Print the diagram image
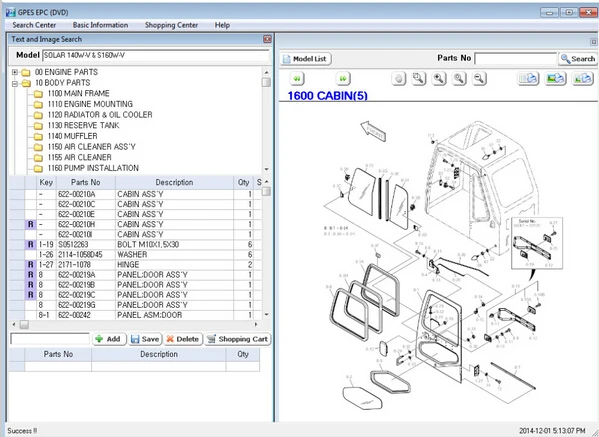The width and height of the screenshot is (599, 437). click(555, 79)
